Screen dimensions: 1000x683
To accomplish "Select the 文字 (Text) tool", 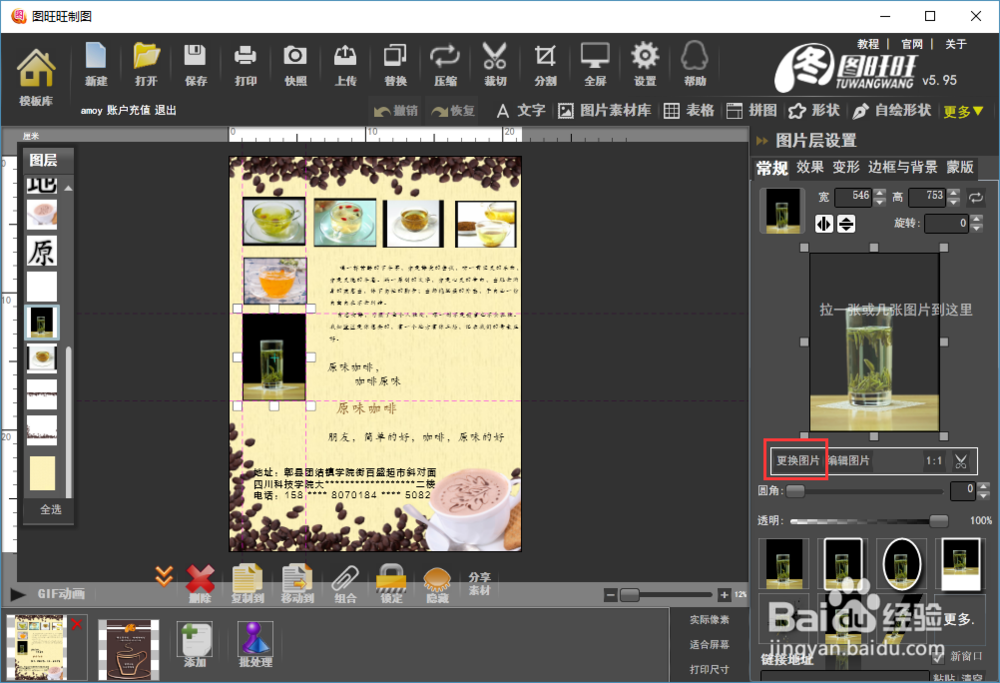I will 521,111.
